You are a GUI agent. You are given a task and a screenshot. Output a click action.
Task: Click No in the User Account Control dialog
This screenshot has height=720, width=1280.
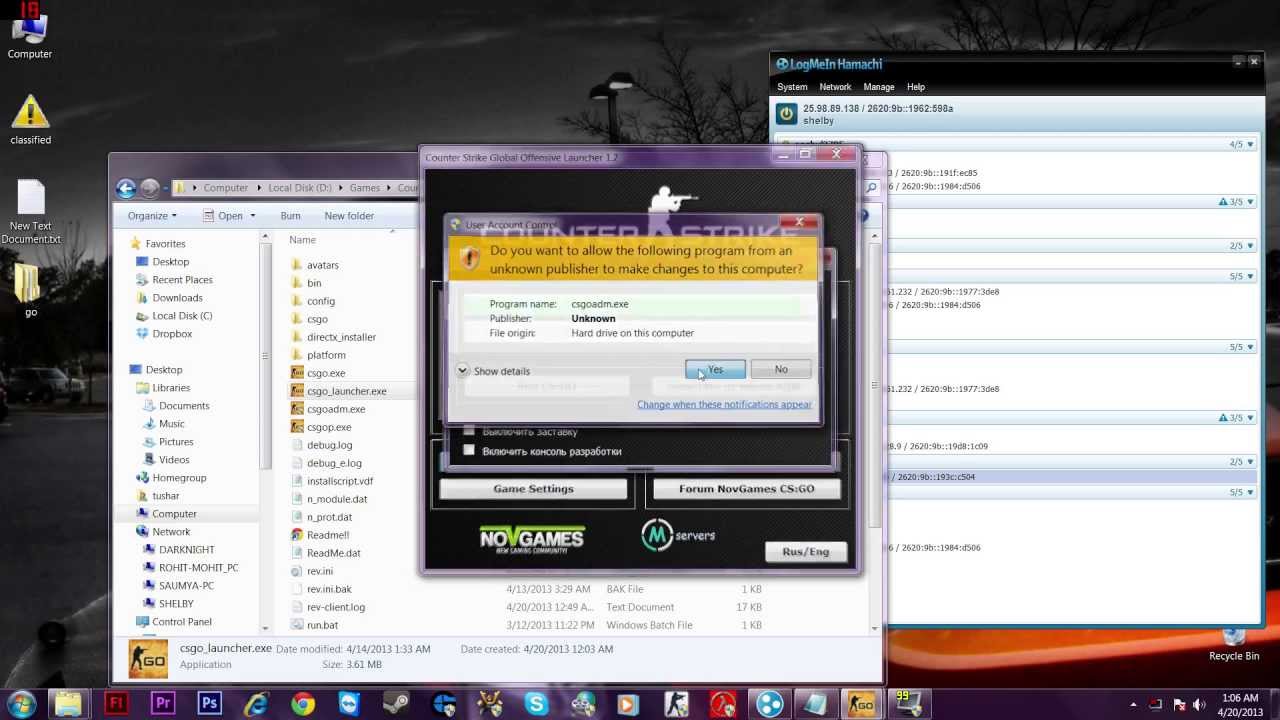pos(781,370)
